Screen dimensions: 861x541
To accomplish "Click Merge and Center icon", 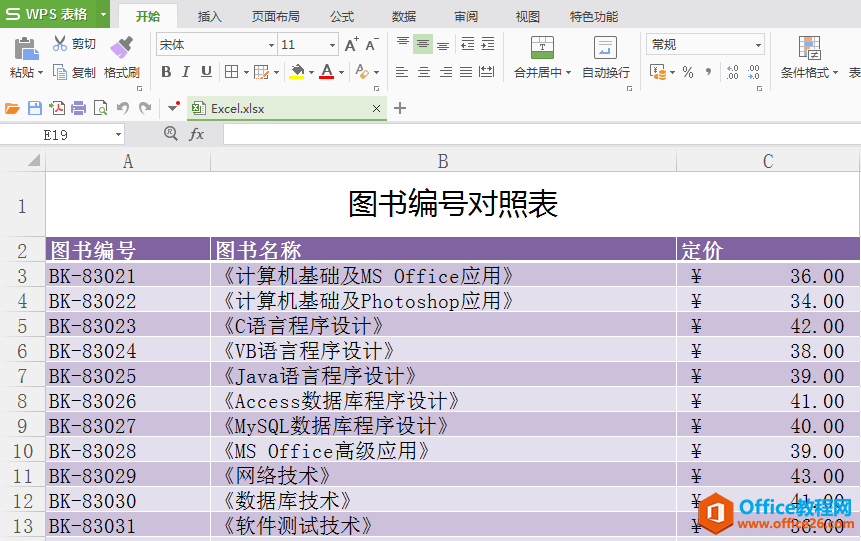I will (542, 47).
